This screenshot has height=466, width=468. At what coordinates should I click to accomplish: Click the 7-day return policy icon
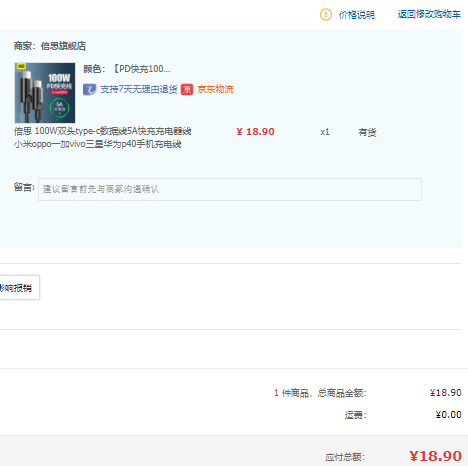tap(89, 89)
